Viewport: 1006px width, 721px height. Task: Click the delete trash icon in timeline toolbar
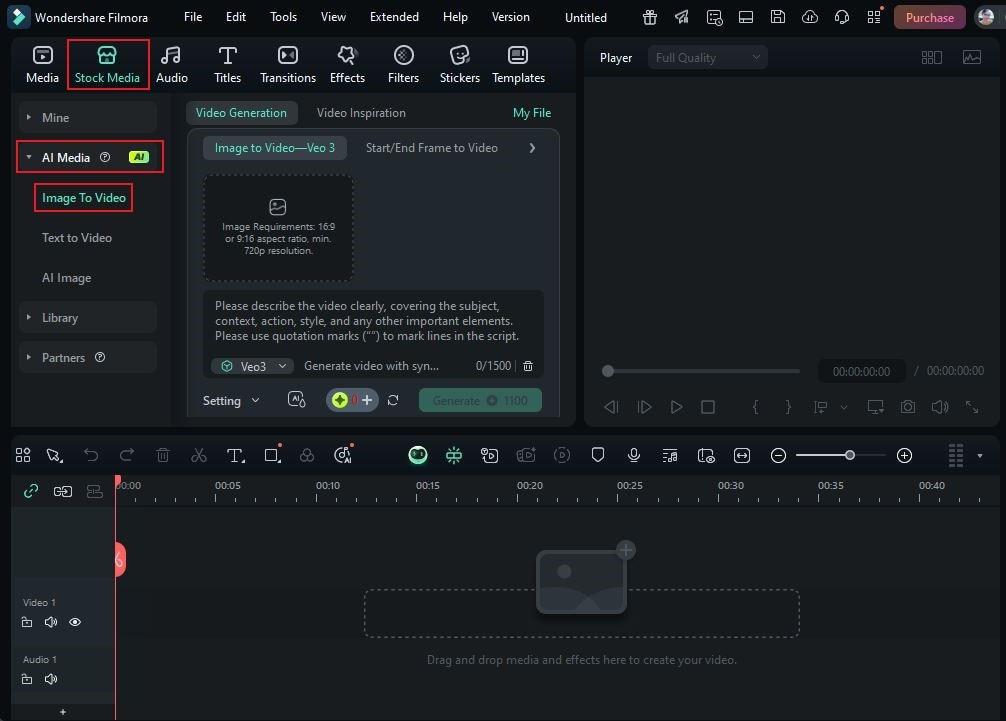[163, 455]
